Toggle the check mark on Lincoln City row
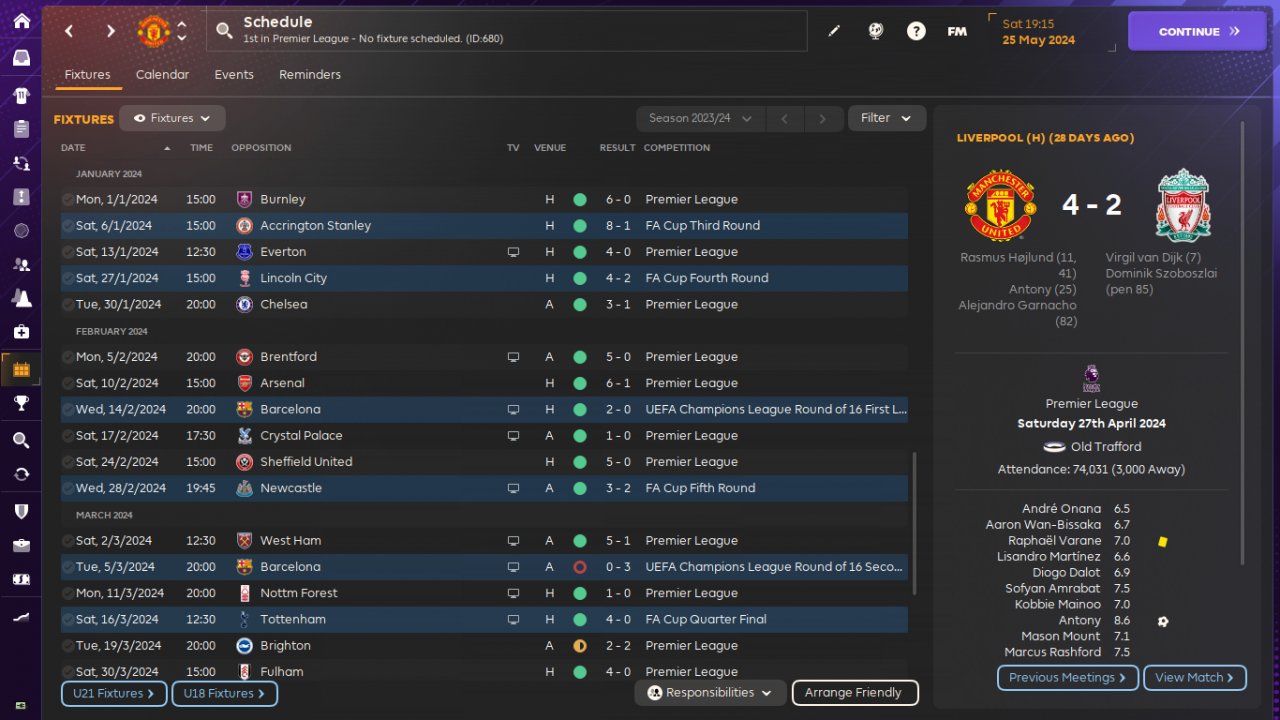 pos(67,278)
